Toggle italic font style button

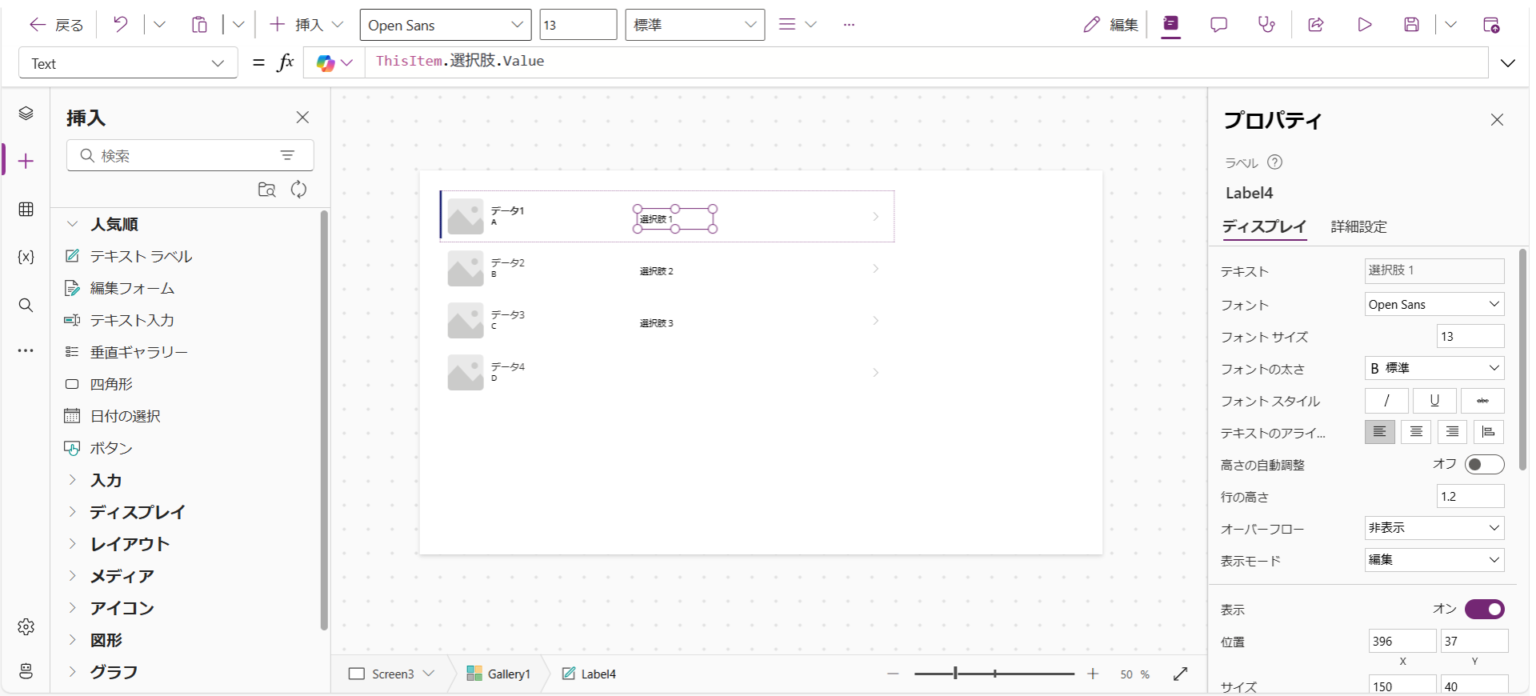pos(1386,401)
